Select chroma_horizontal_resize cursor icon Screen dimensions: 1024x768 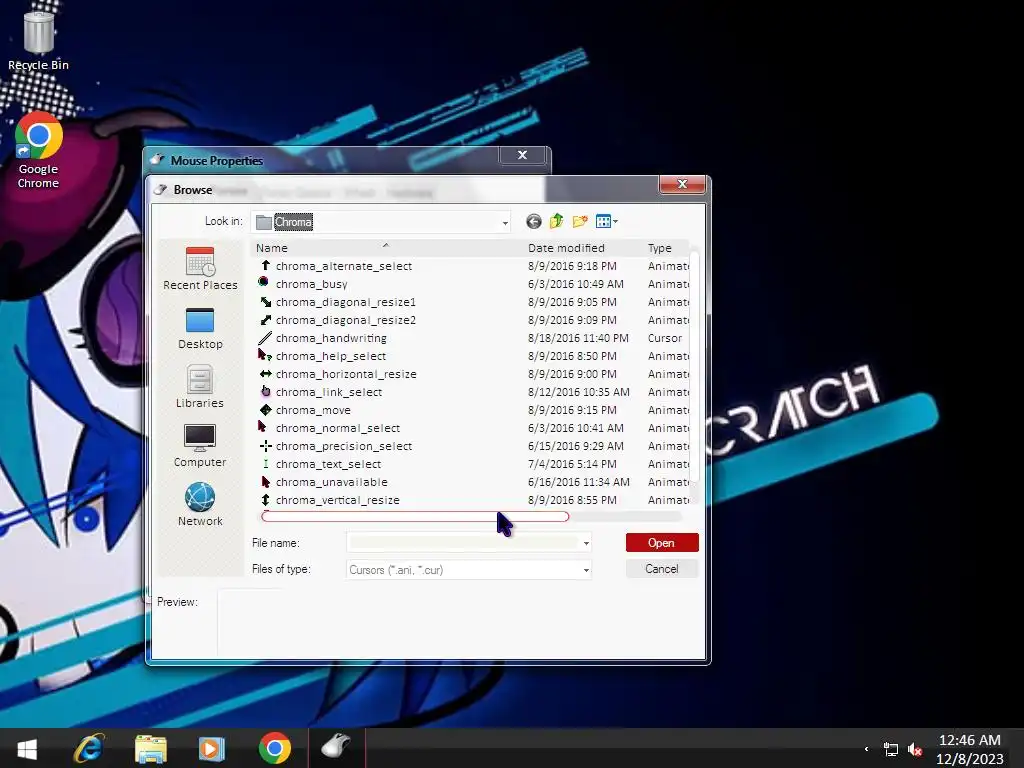265,374
